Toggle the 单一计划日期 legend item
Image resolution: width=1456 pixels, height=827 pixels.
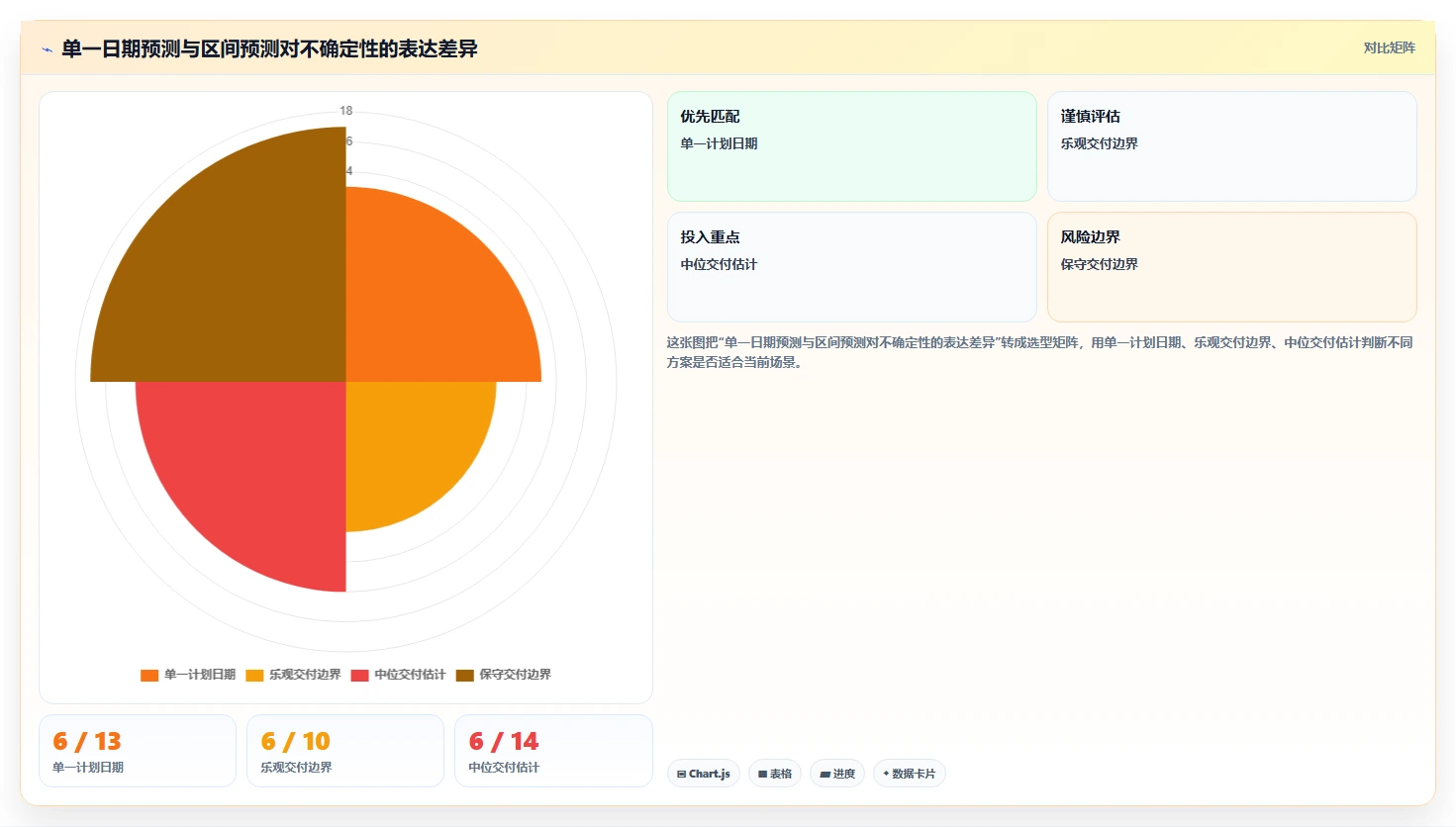coord(188,675)
